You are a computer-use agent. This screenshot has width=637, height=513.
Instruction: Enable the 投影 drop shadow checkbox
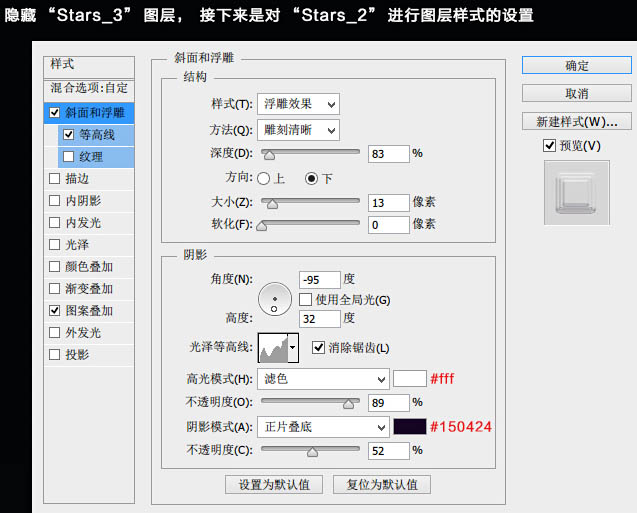point(54,355)
